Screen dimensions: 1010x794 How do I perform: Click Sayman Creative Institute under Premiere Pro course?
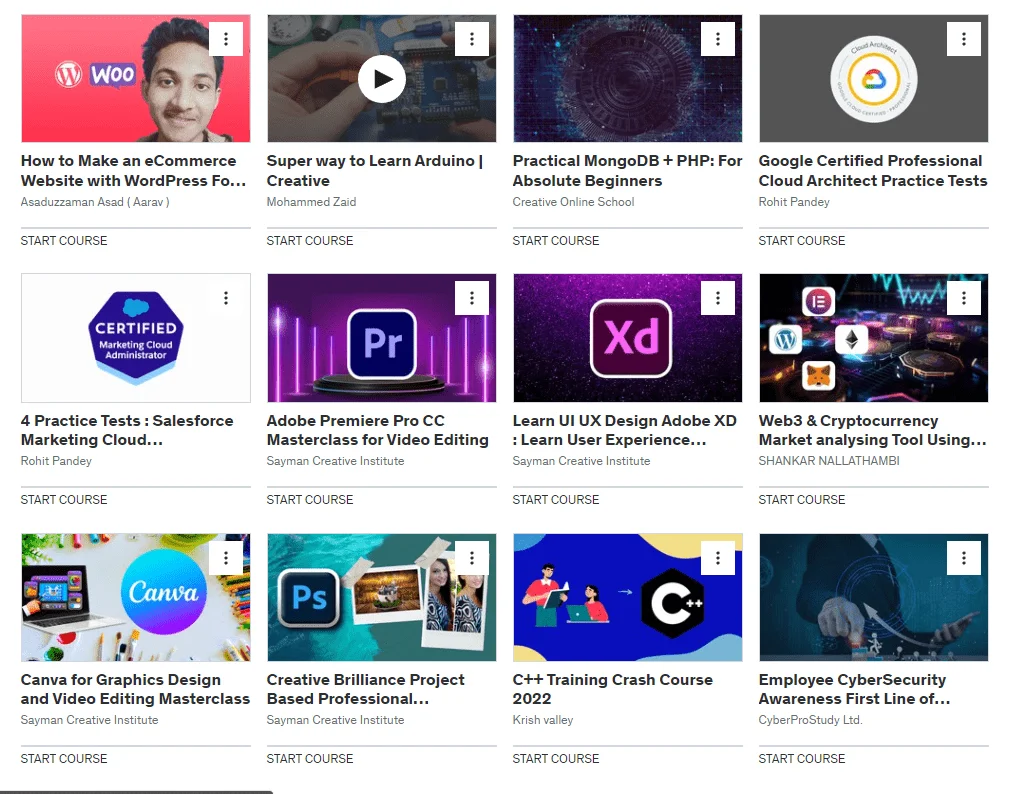336,461
